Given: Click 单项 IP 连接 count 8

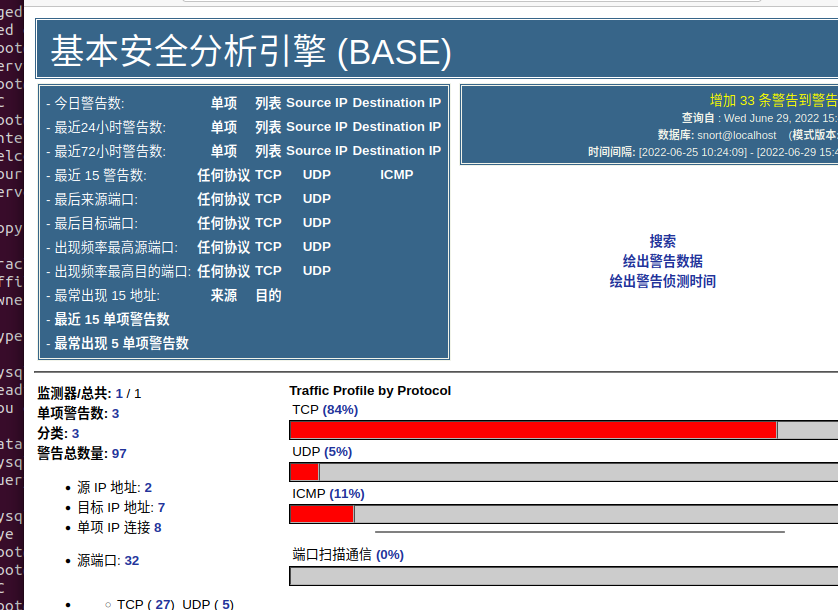Looking at the screenshot, I should [x=158, y=528].
